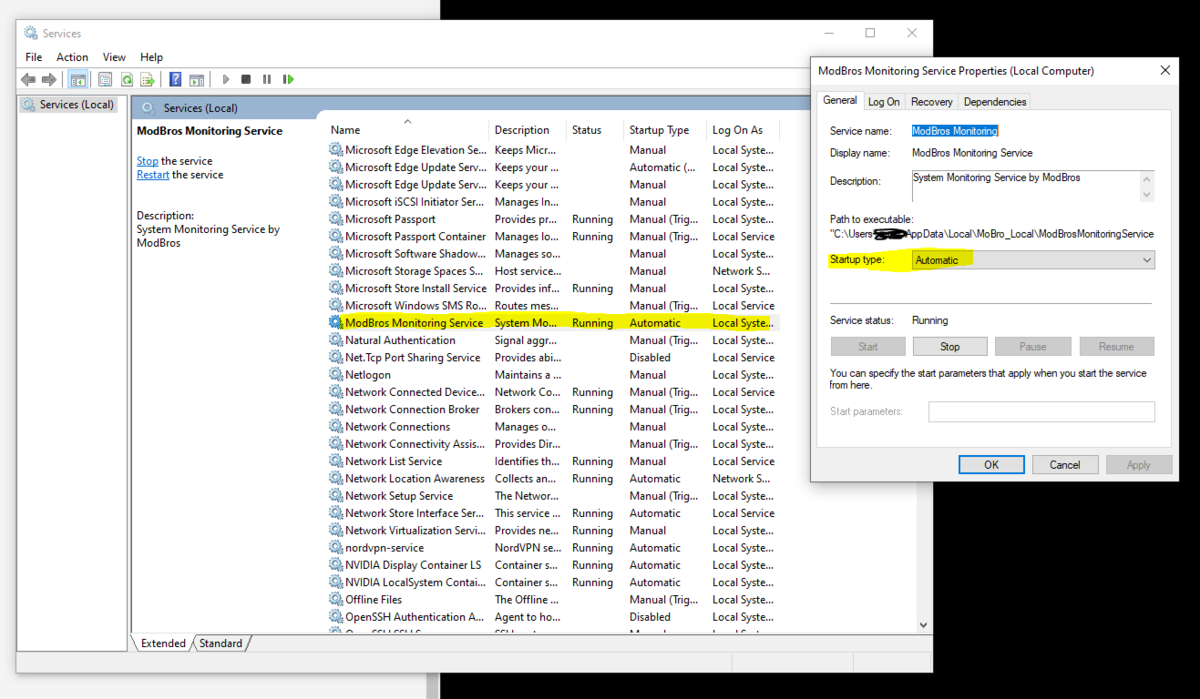The image size is (1200, 699).
Task: Click the green Refresh toolbar icon
Action: [127, 79]
